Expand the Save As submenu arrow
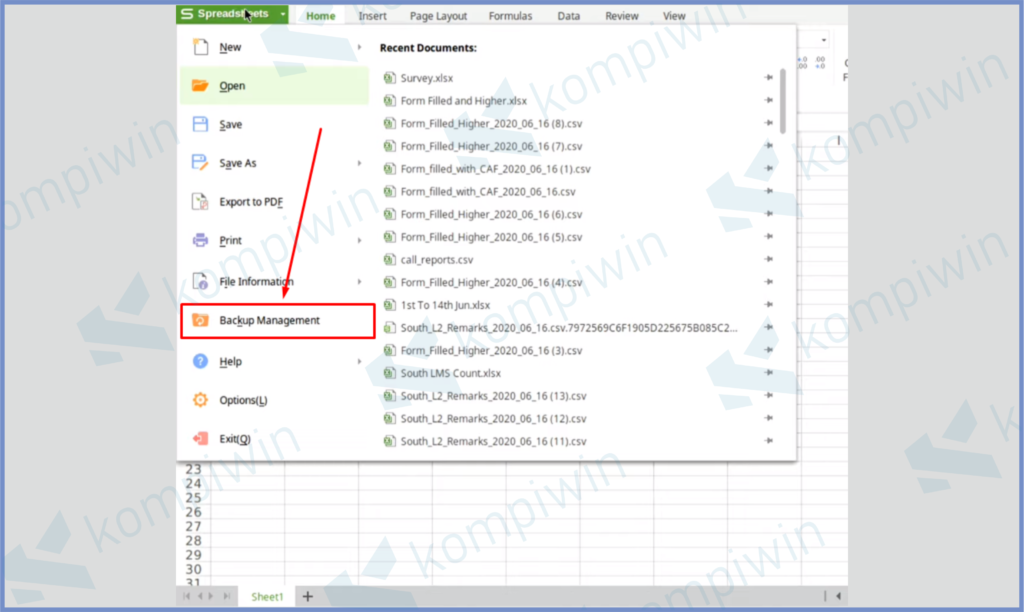1024x612 pixels. click(x=359, y=163)
